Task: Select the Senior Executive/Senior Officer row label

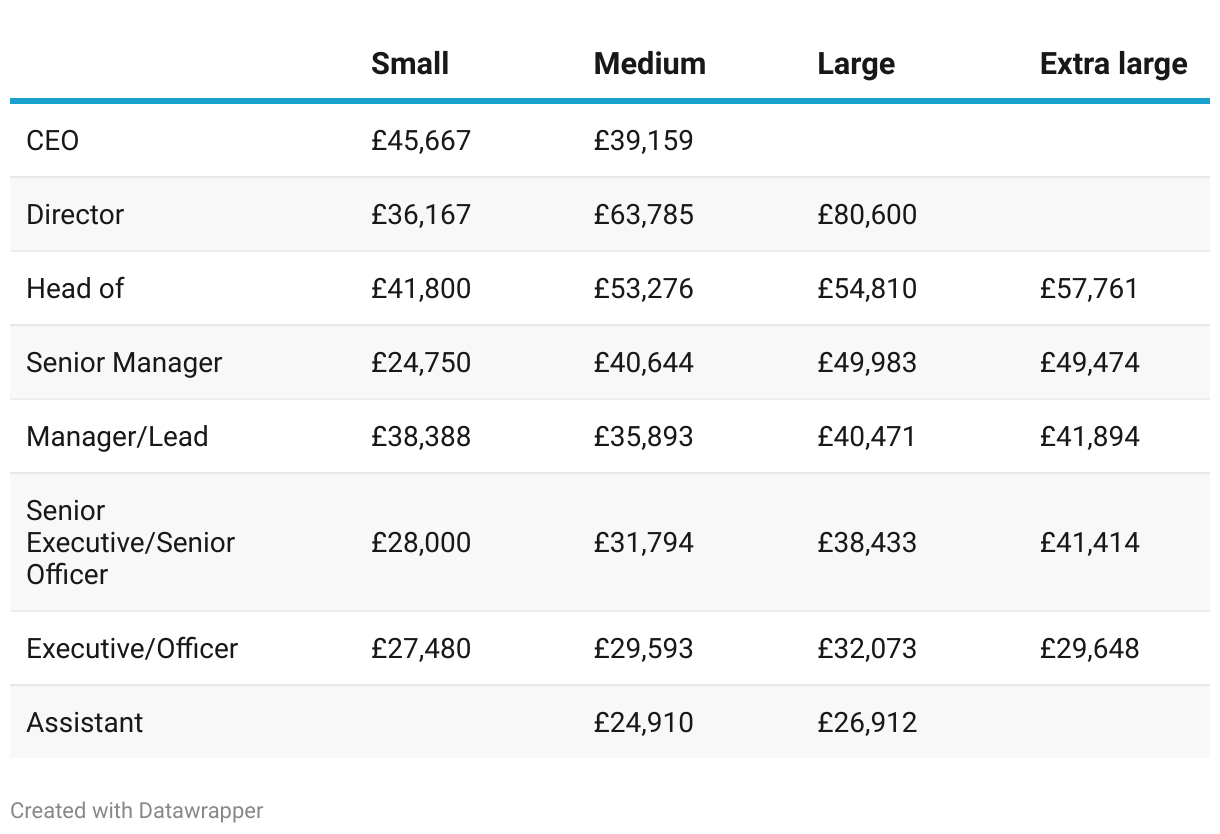Action: (130, 542)
